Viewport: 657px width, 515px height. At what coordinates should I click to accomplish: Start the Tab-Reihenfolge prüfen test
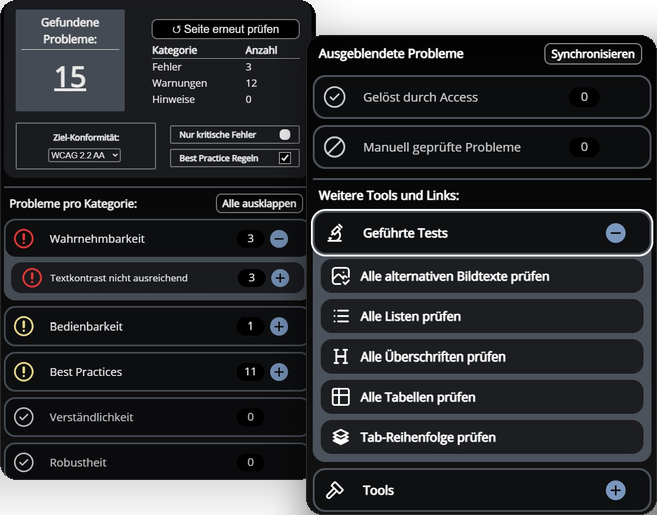click(x=482, y=437)
